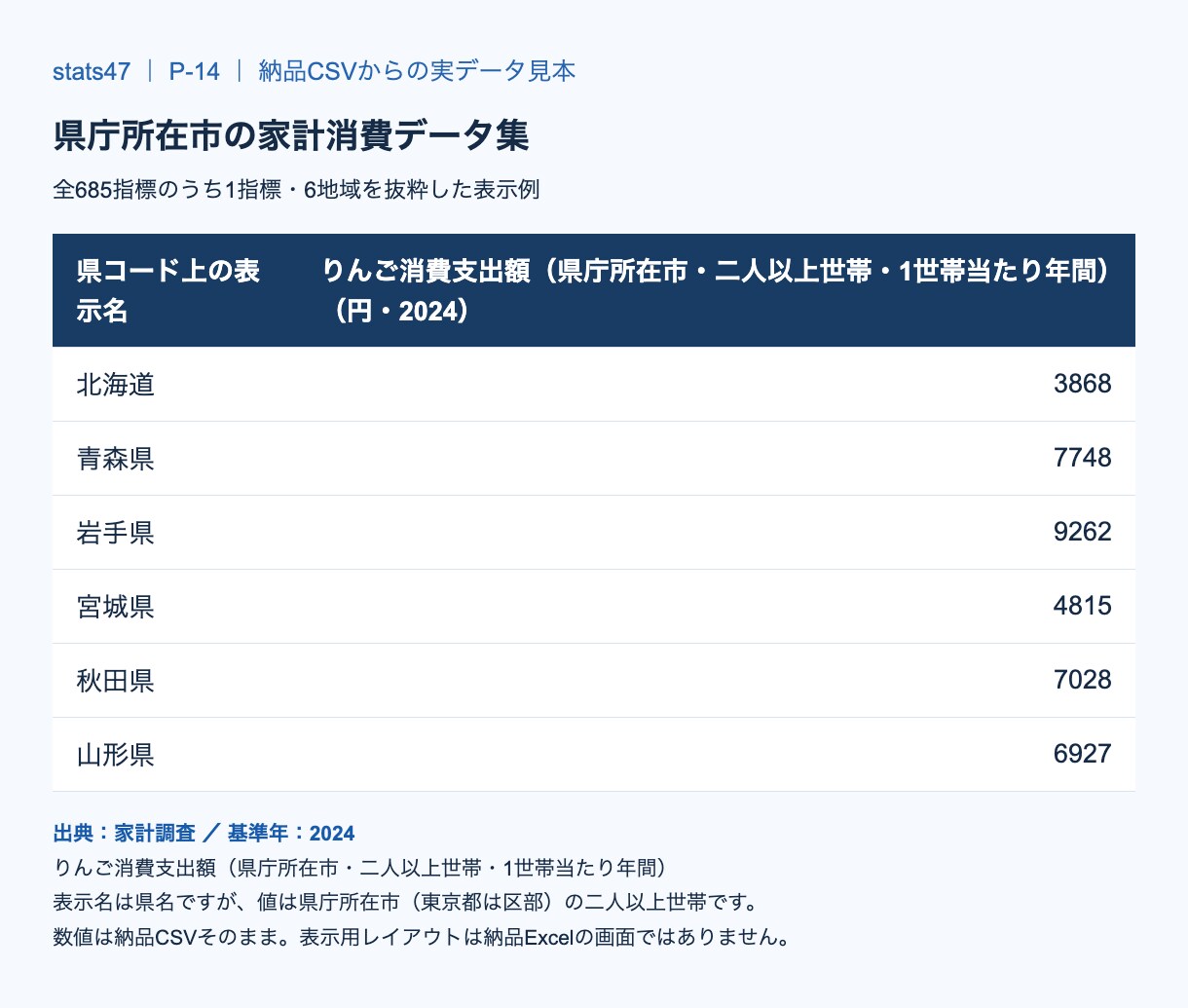Select the value 7748

point(1082,458)
